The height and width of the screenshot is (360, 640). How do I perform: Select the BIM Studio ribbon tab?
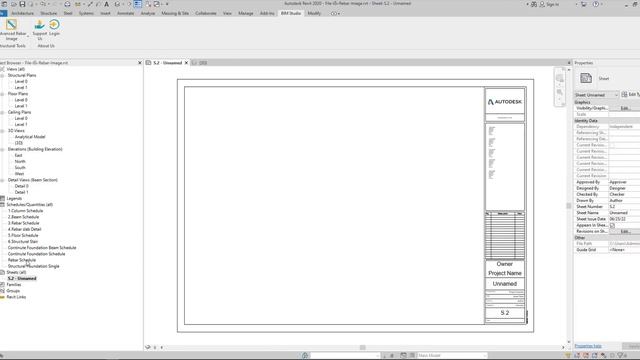291,13
